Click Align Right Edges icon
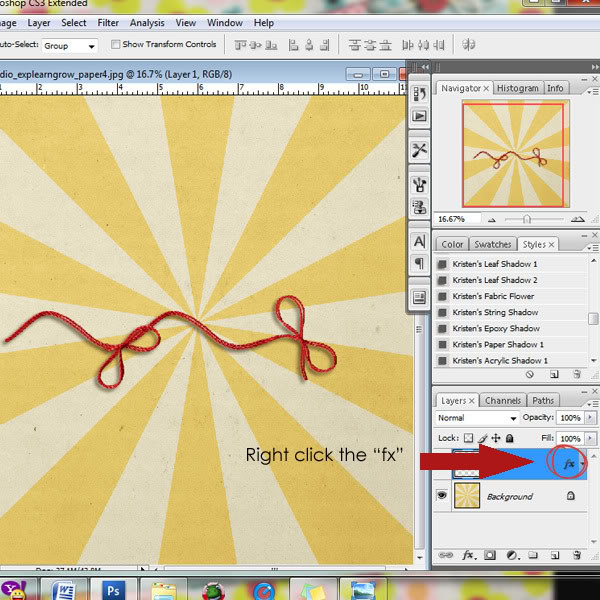600x600 pixels. [x=324, y=45]
